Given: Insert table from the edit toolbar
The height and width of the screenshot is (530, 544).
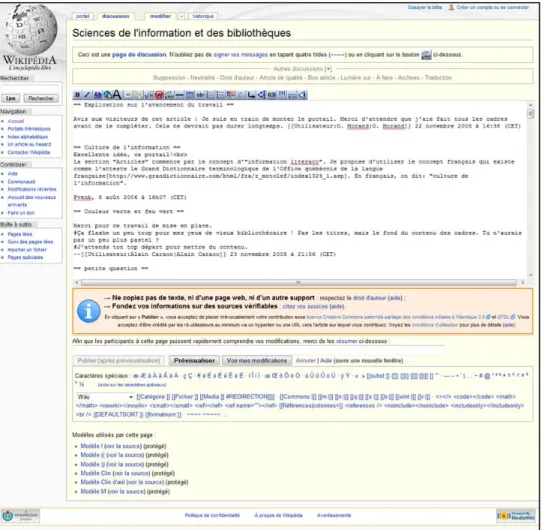Looking at the screenshot, I should 190,95.
